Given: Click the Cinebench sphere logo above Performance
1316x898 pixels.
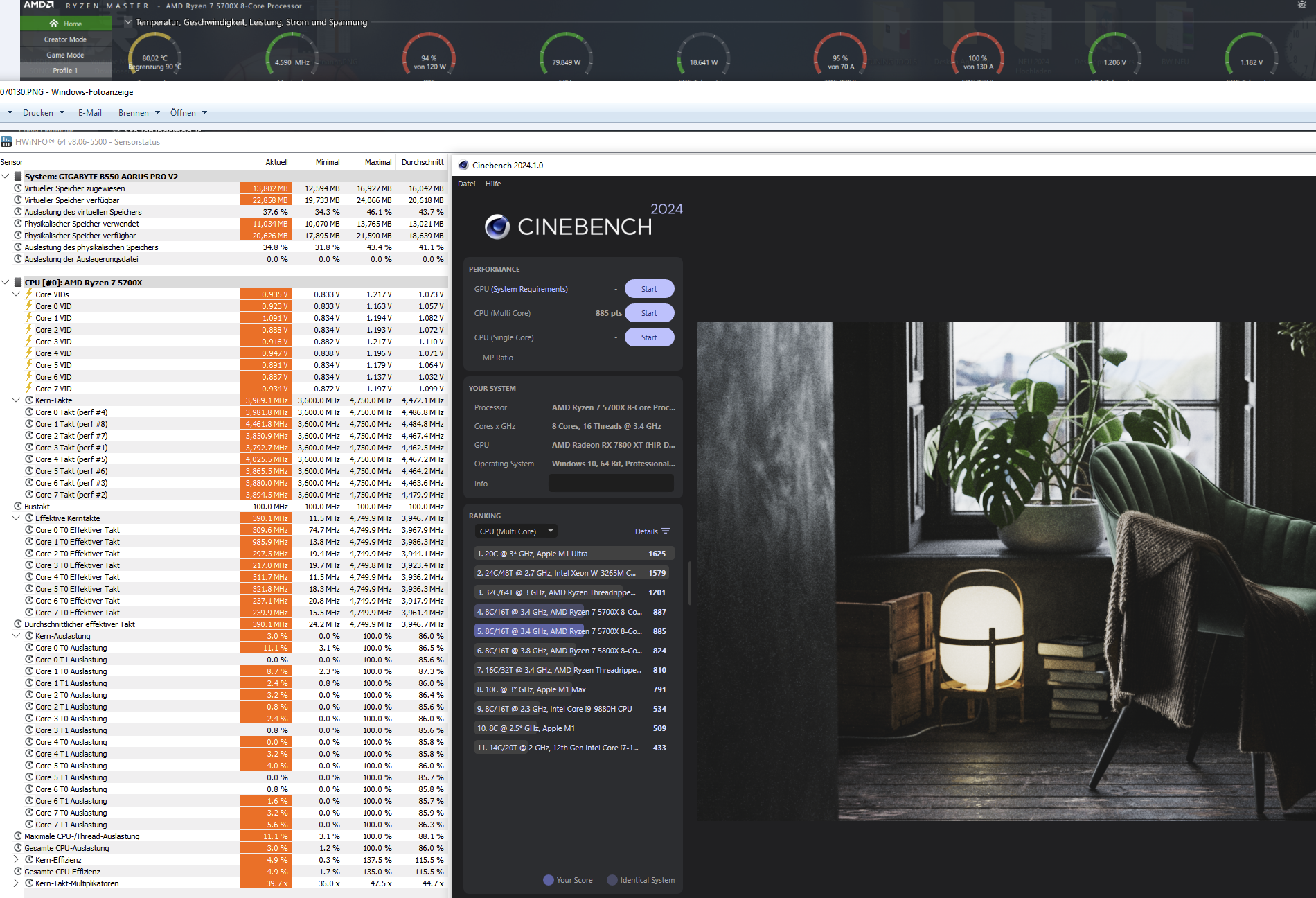Looking at the screenshot, I should pos(497,227).
